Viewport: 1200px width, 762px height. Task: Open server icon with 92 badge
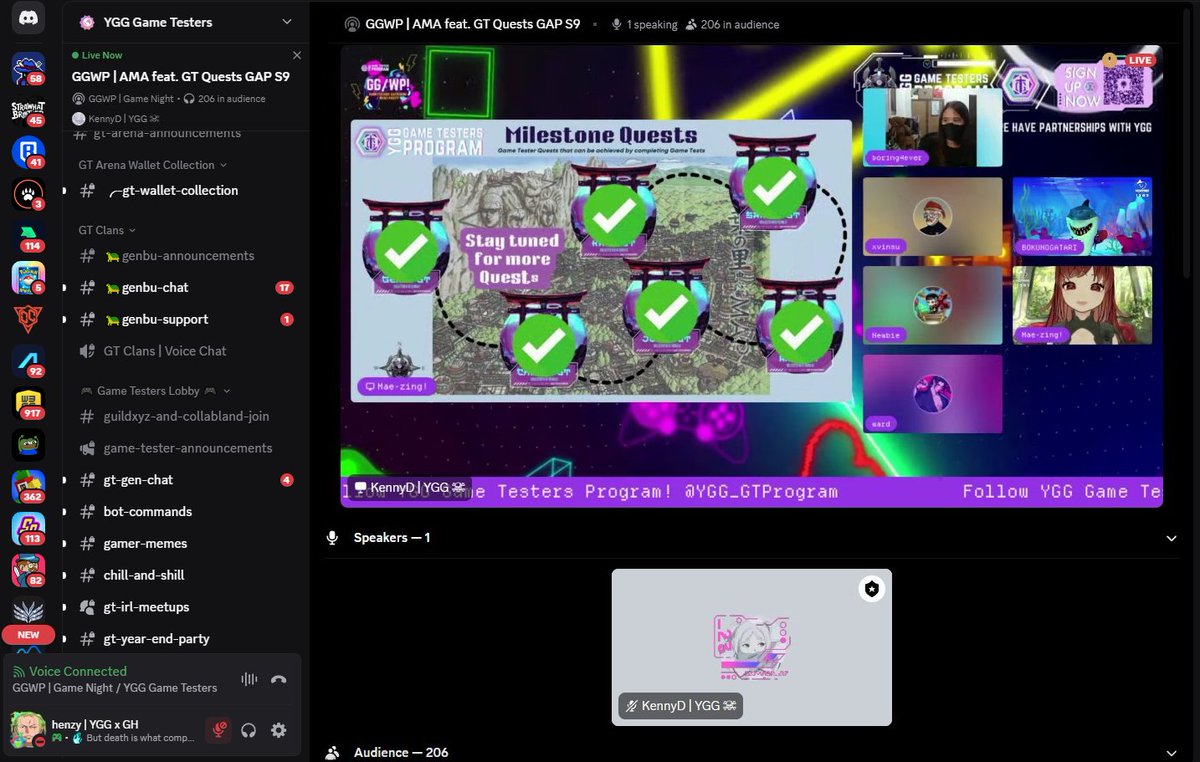point(28,361)
